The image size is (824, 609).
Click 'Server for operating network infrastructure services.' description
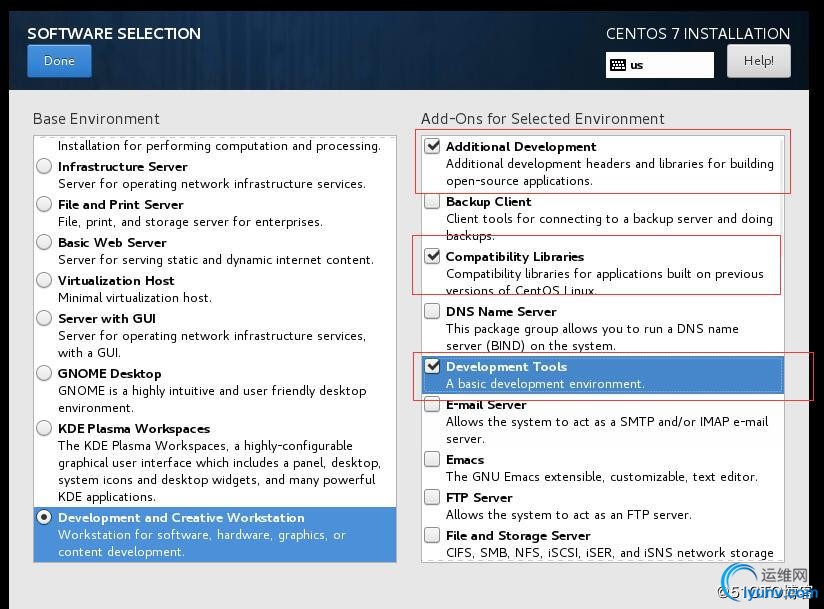point(212,184)
